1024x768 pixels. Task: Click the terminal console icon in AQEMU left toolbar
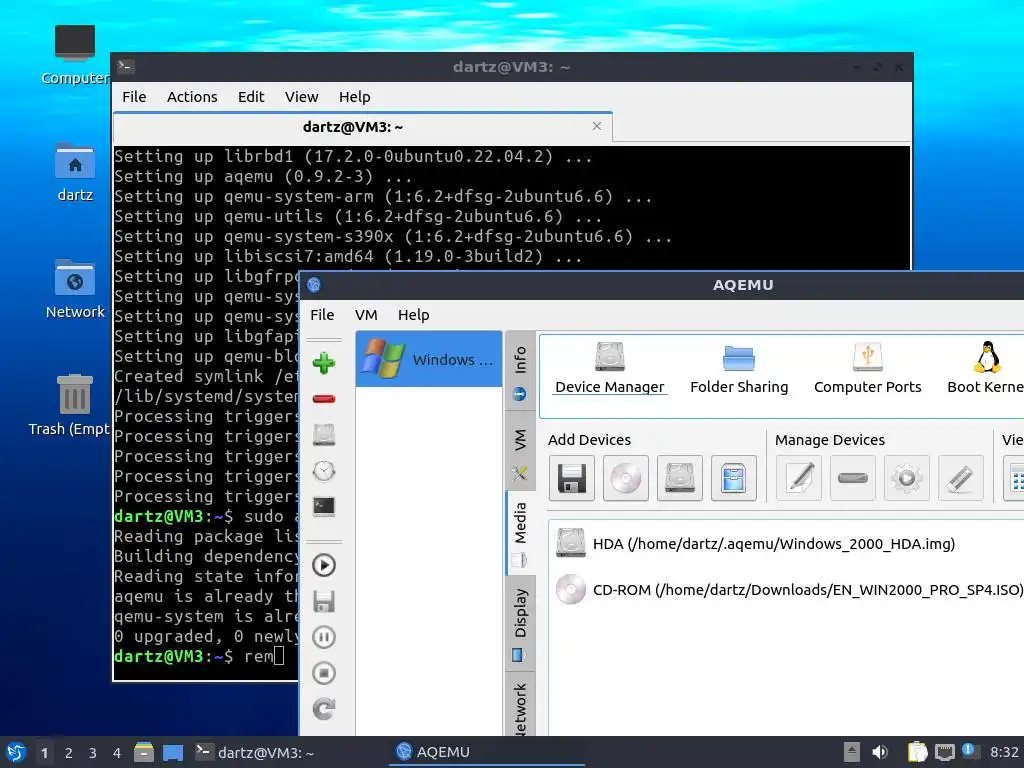click(323, 506)
